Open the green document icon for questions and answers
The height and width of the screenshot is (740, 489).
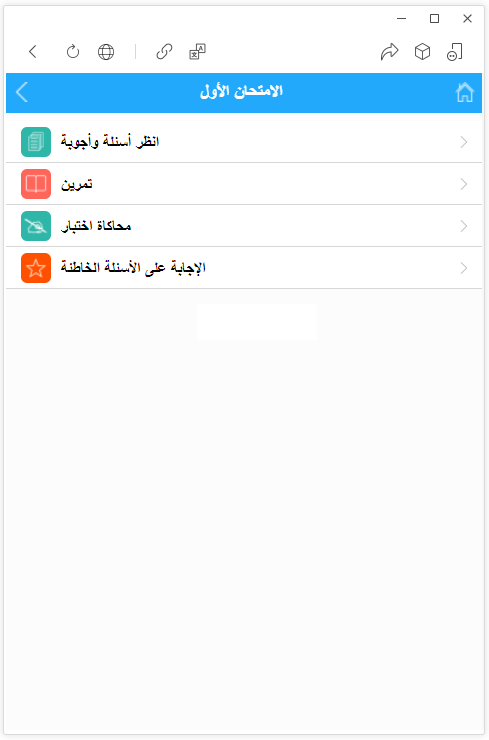pos(36,142)
